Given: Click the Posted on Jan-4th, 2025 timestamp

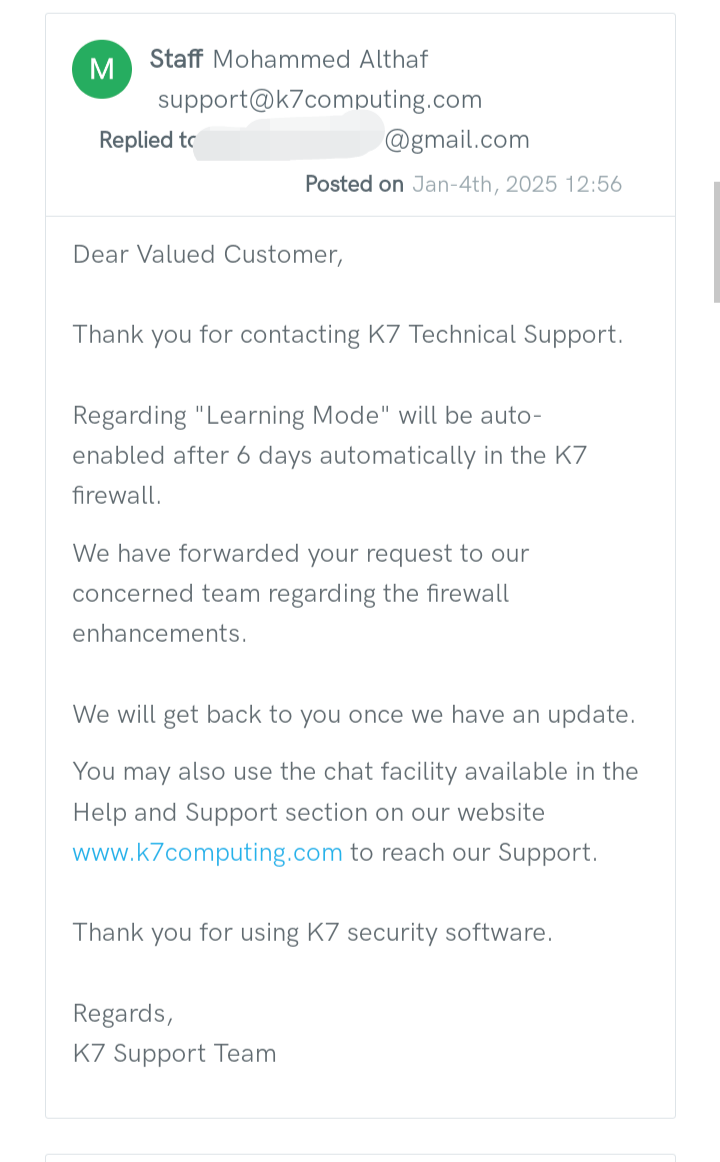Looking at the screenshot, I should [x=464, y=184].
